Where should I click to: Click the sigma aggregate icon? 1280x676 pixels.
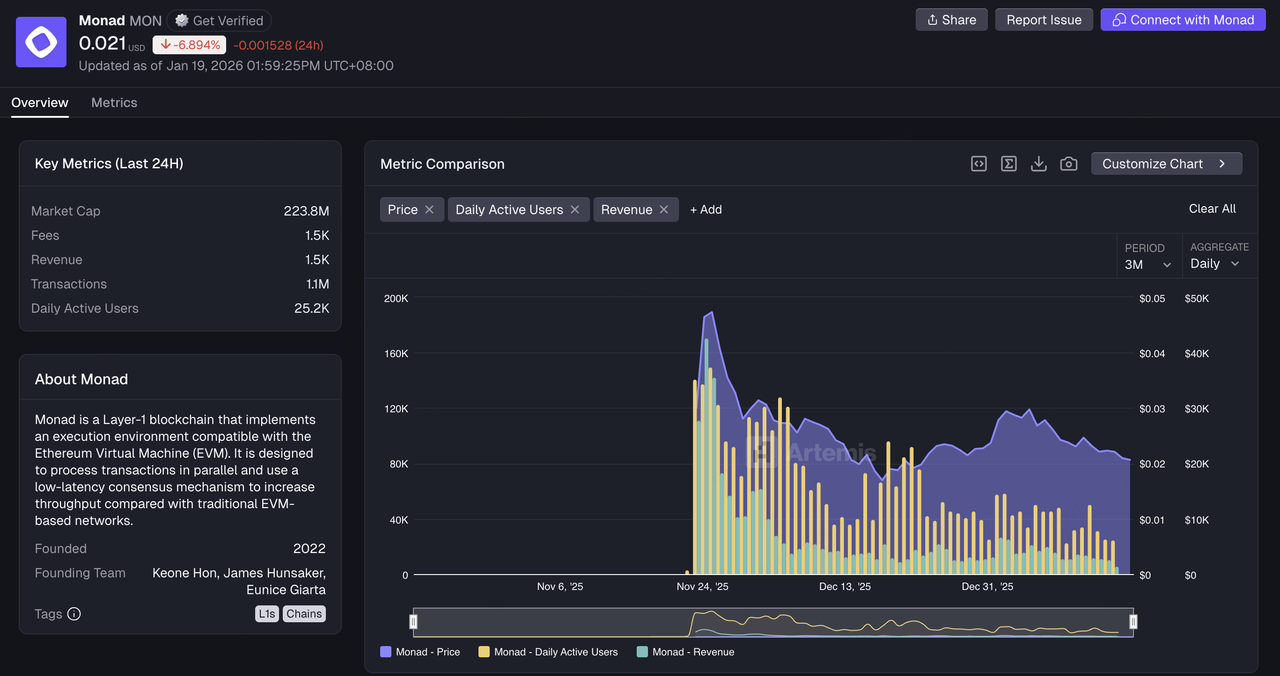pyautogui.click(x=1009, y=164)
